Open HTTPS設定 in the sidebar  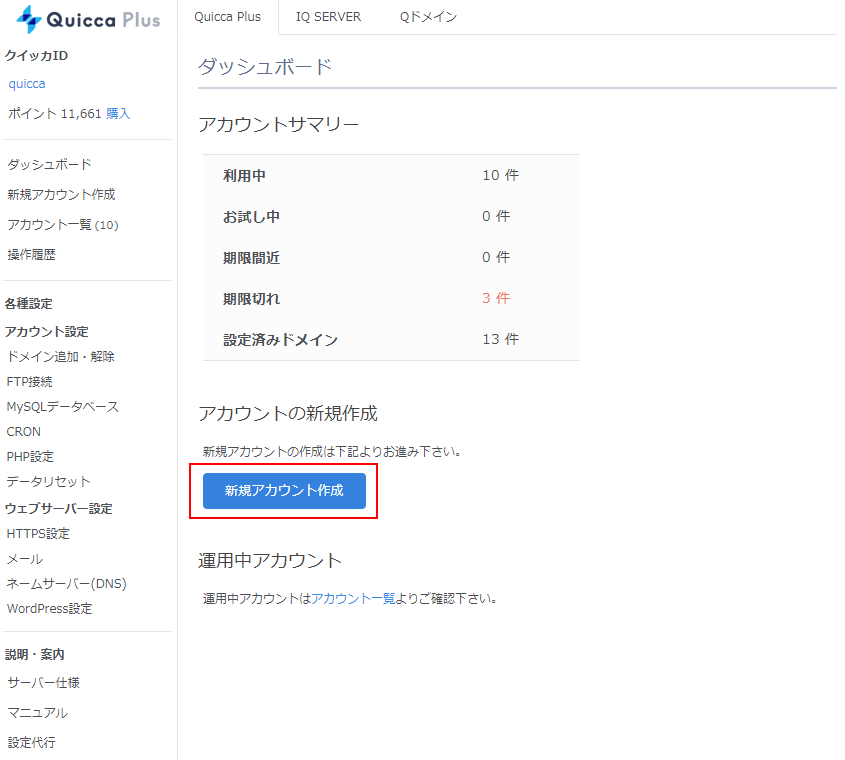click(38, 534)
